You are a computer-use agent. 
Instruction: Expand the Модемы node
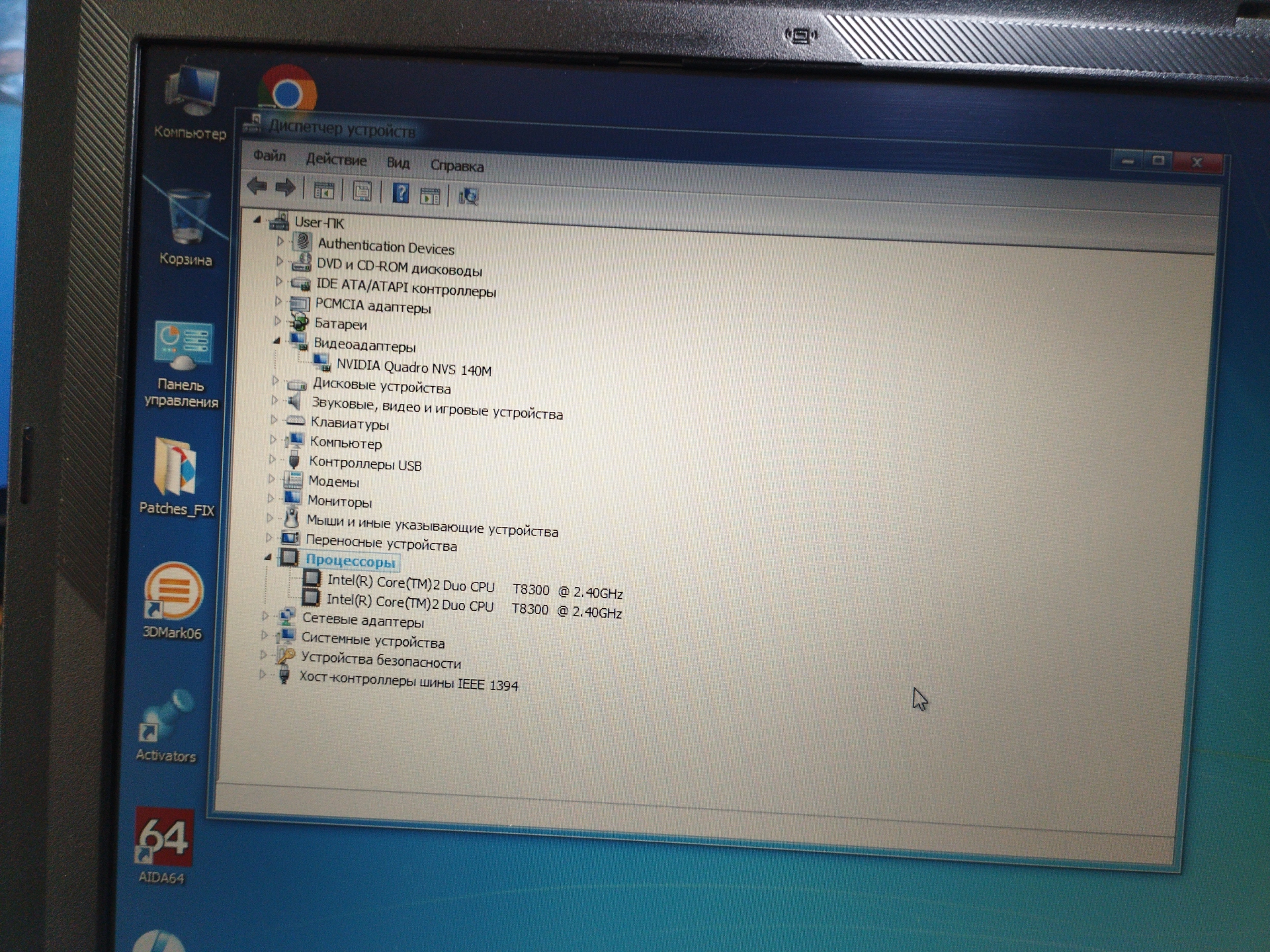pyautogui.click(x=272, y=478)
